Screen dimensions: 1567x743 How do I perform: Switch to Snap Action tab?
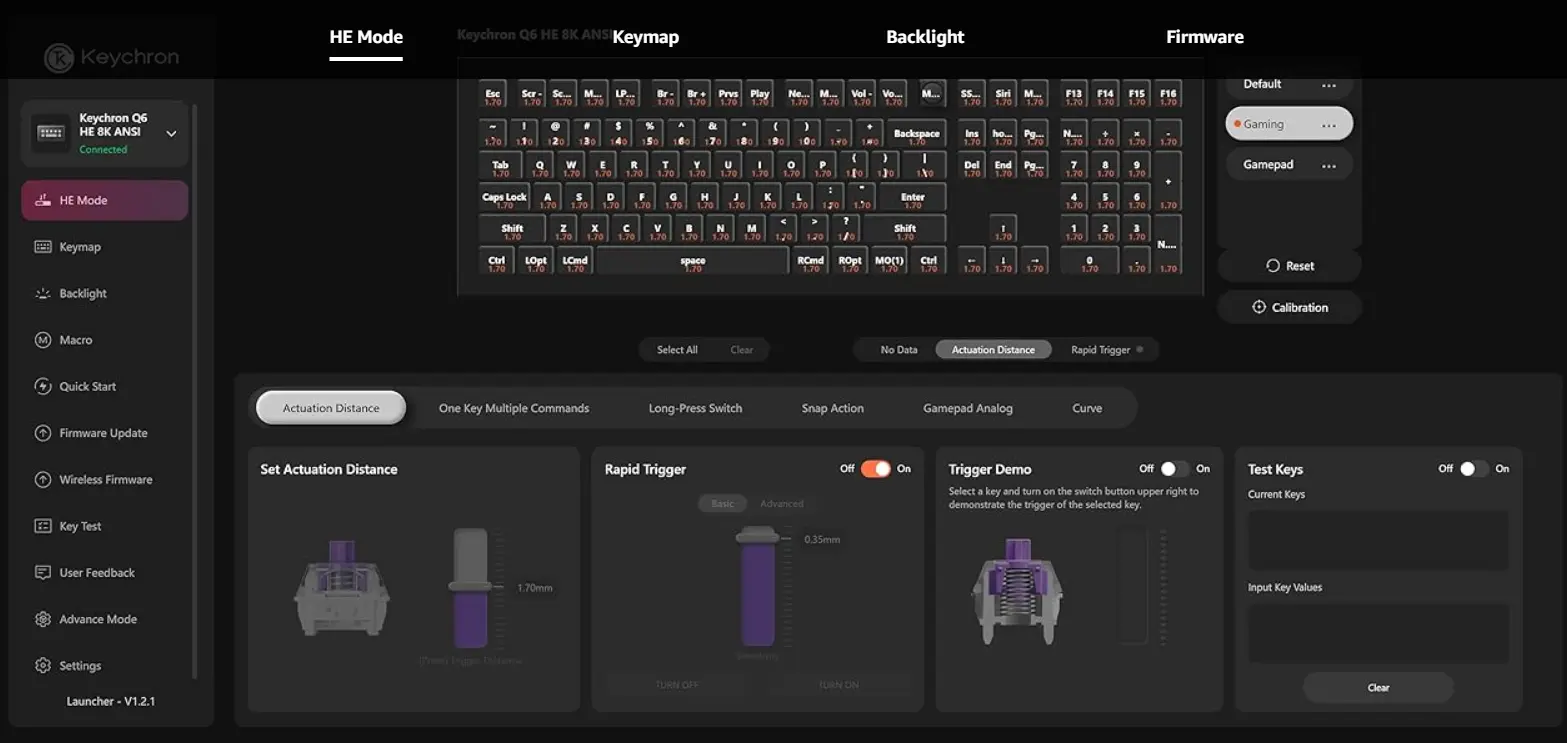tap(832, 408)
